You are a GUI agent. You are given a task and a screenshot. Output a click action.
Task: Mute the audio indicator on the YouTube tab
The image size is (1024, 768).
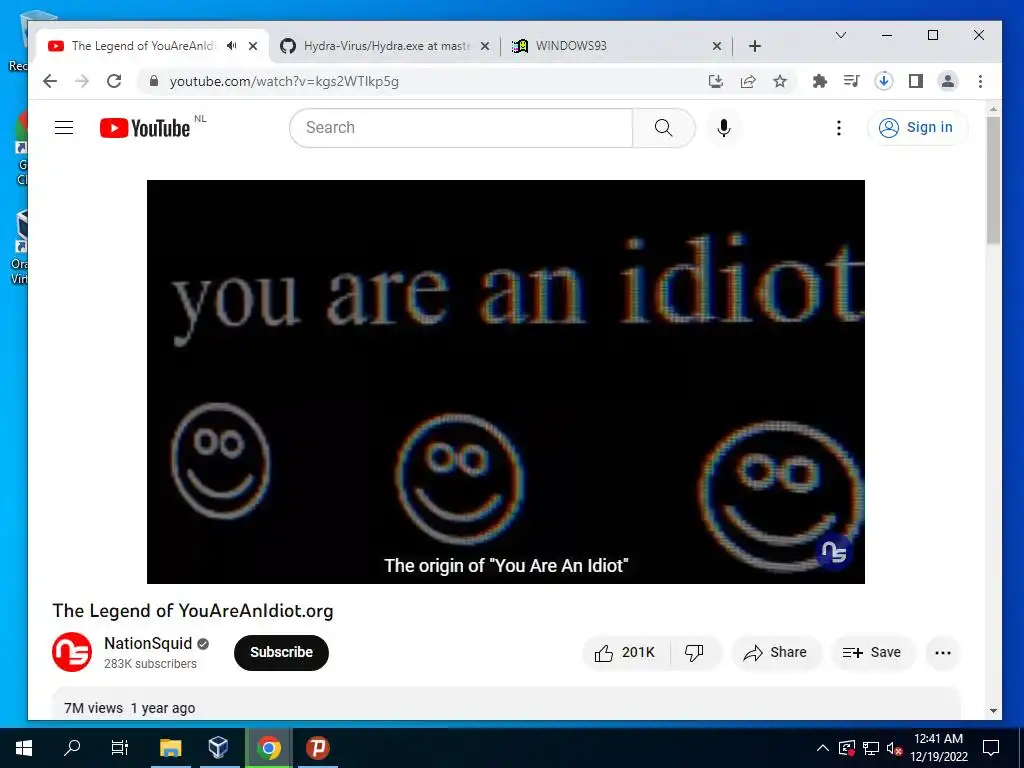pyautogui.click(x=232, y=46)
